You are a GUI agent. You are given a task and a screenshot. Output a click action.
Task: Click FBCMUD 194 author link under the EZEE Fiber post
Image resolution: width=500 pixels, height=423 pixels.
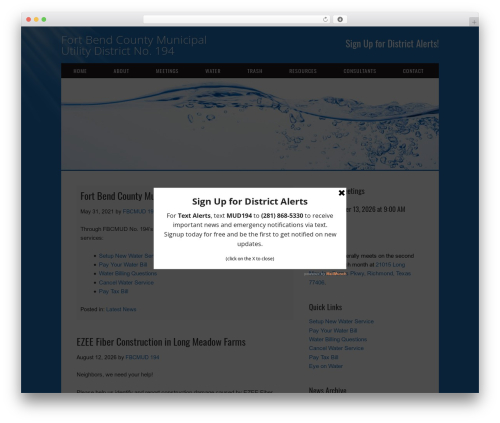(142, 357)
